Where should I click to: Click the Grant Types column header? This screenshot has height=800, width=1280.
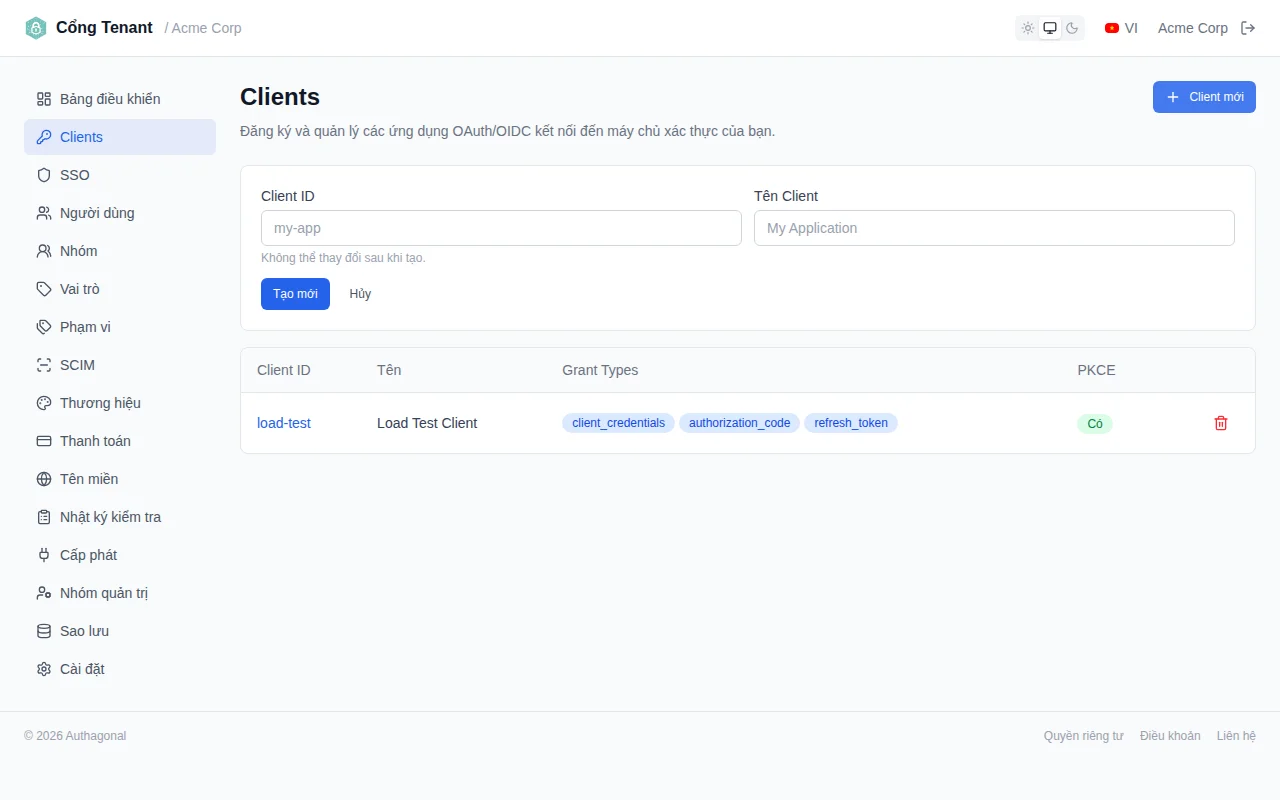coord(600,370)
